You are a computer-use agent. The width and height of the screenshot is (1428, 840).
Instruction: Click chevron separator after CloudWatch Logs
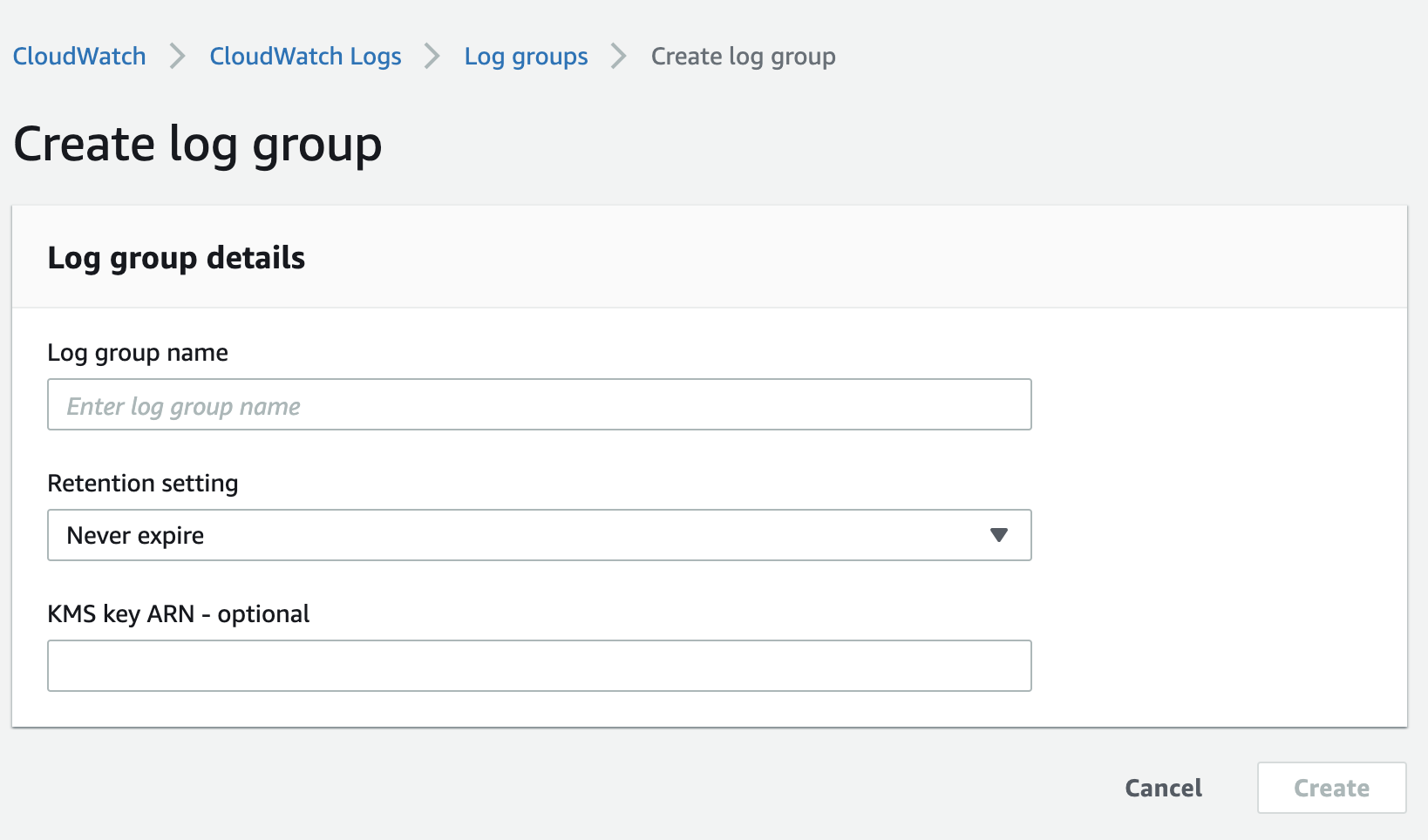[432, 57]
